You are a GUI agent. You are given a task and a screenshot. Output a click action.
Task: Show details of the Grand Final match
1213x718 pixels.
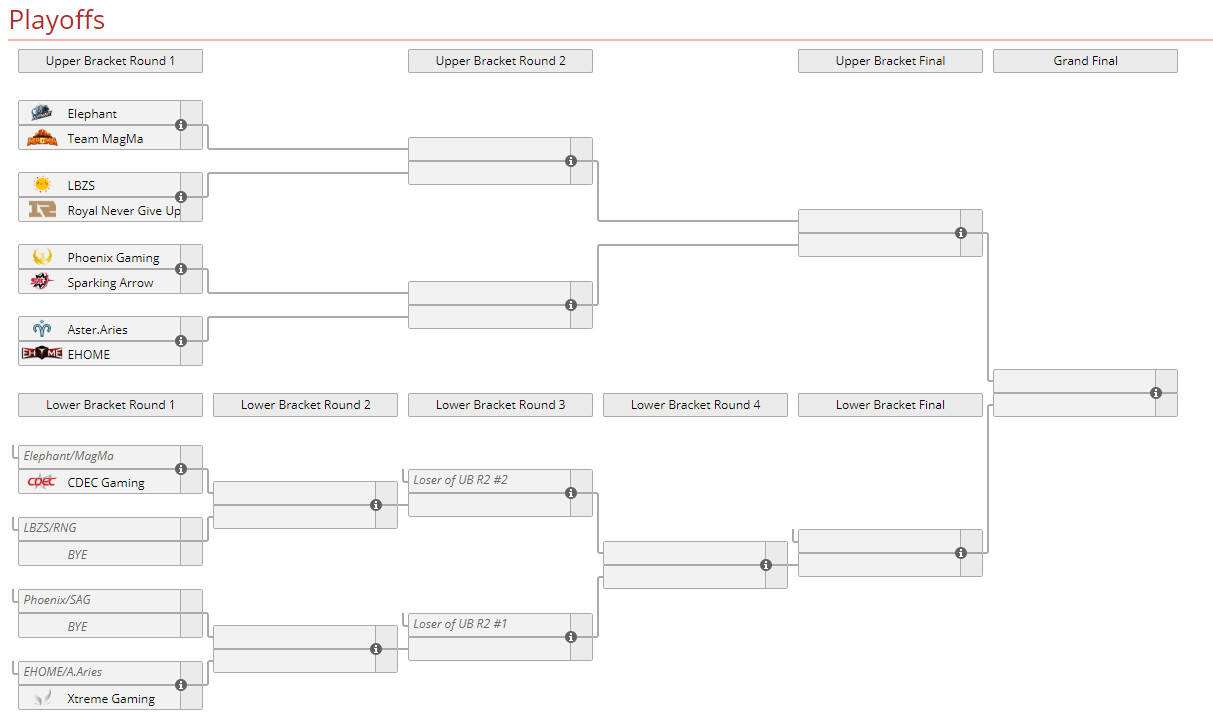(x=1156, y=393)
